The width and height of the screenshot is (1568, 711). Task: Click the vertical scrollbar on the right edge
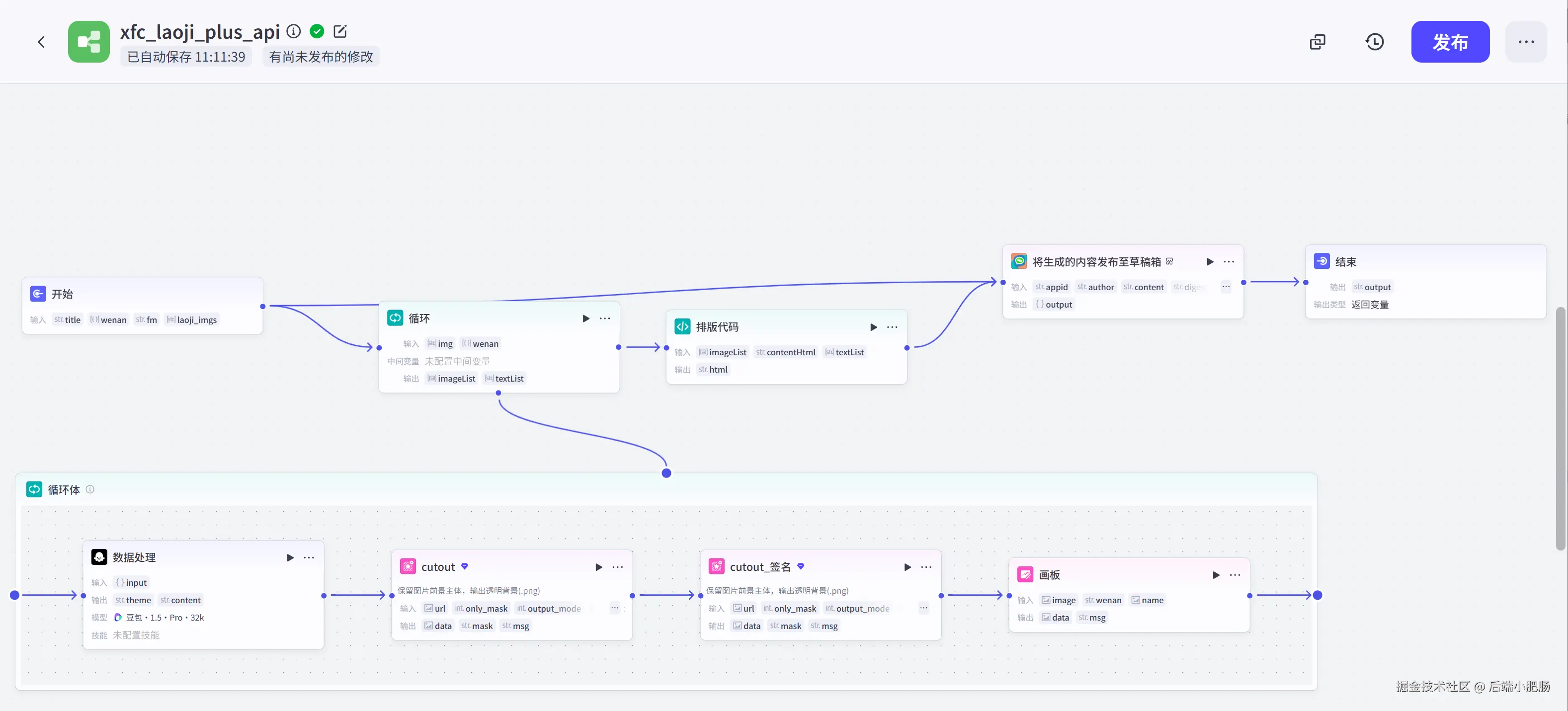[1560, 426]
